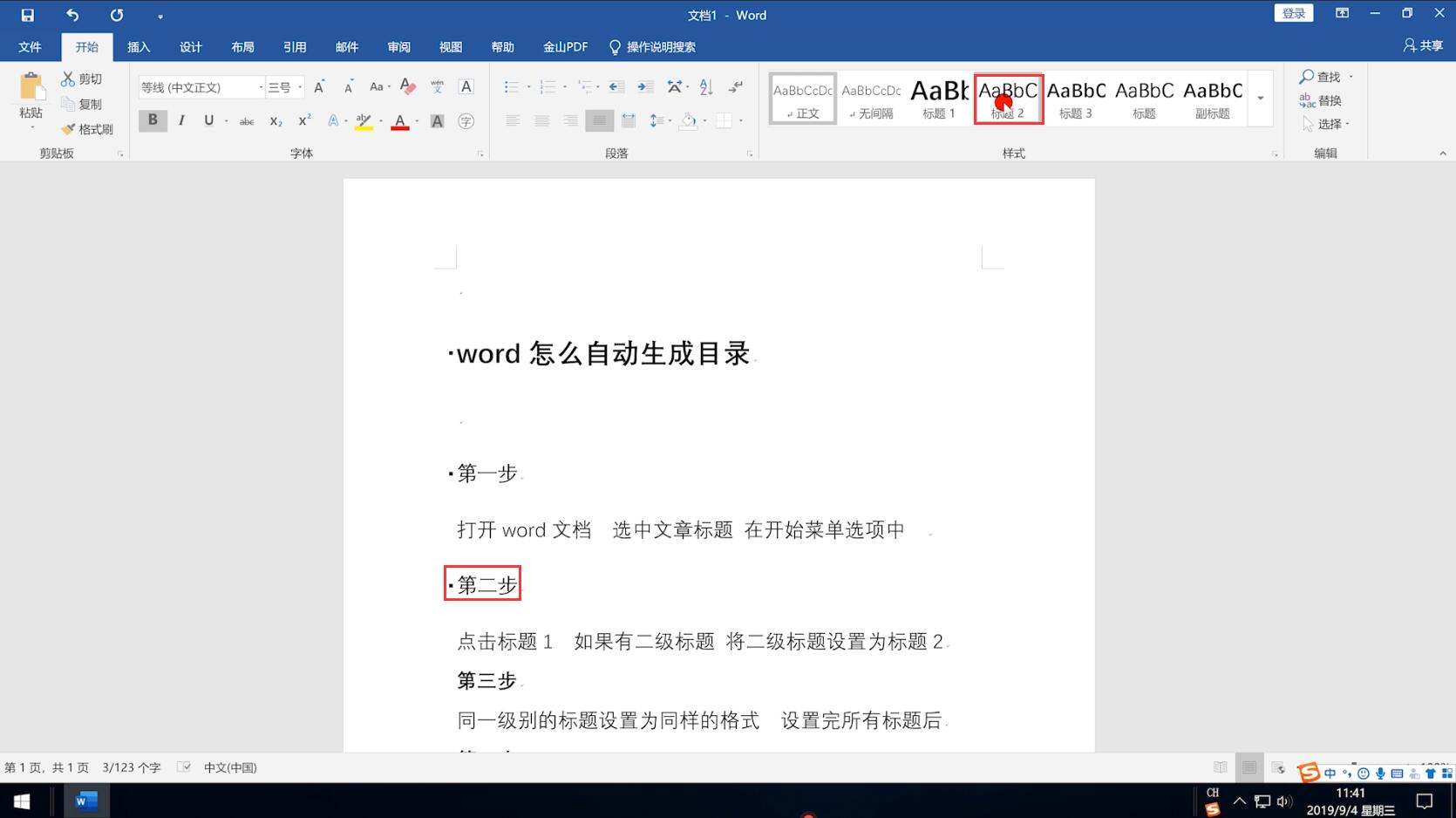Apply the 标题 3 heading style
The image size is (1456, 818).
point(1076,99)
